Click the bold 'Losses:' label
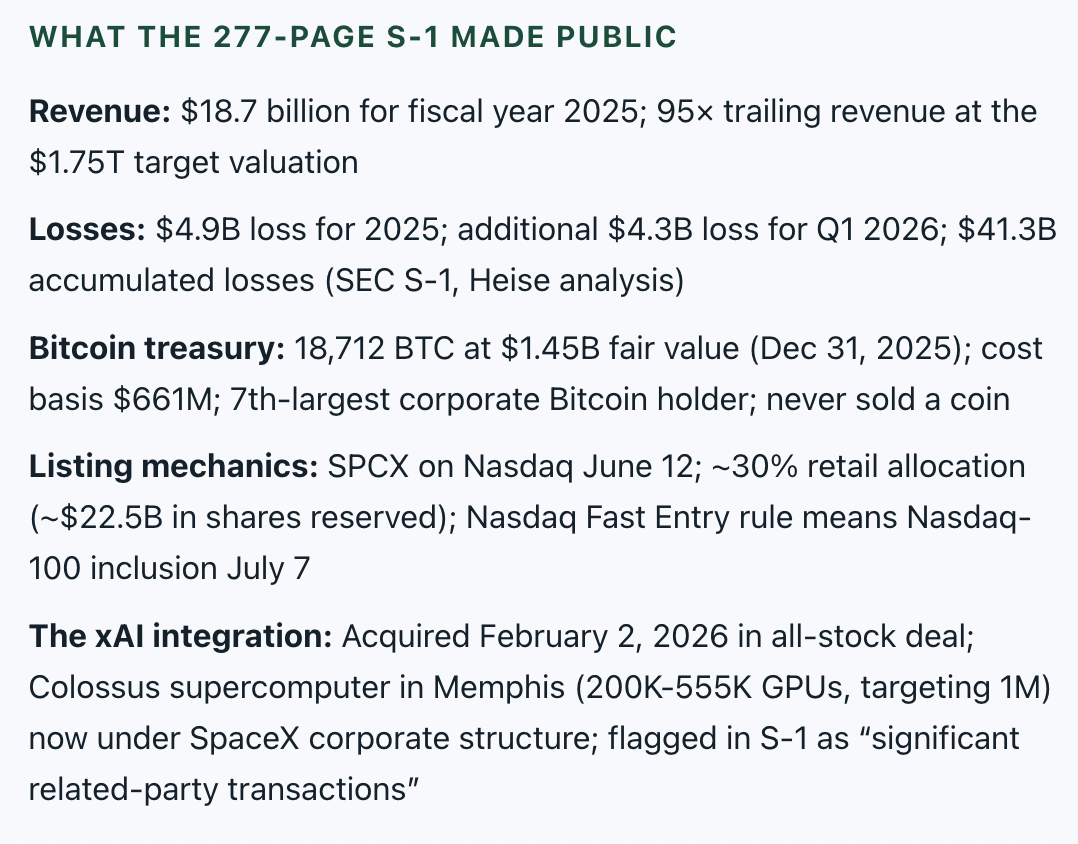1078x844 pixels. 87,230
